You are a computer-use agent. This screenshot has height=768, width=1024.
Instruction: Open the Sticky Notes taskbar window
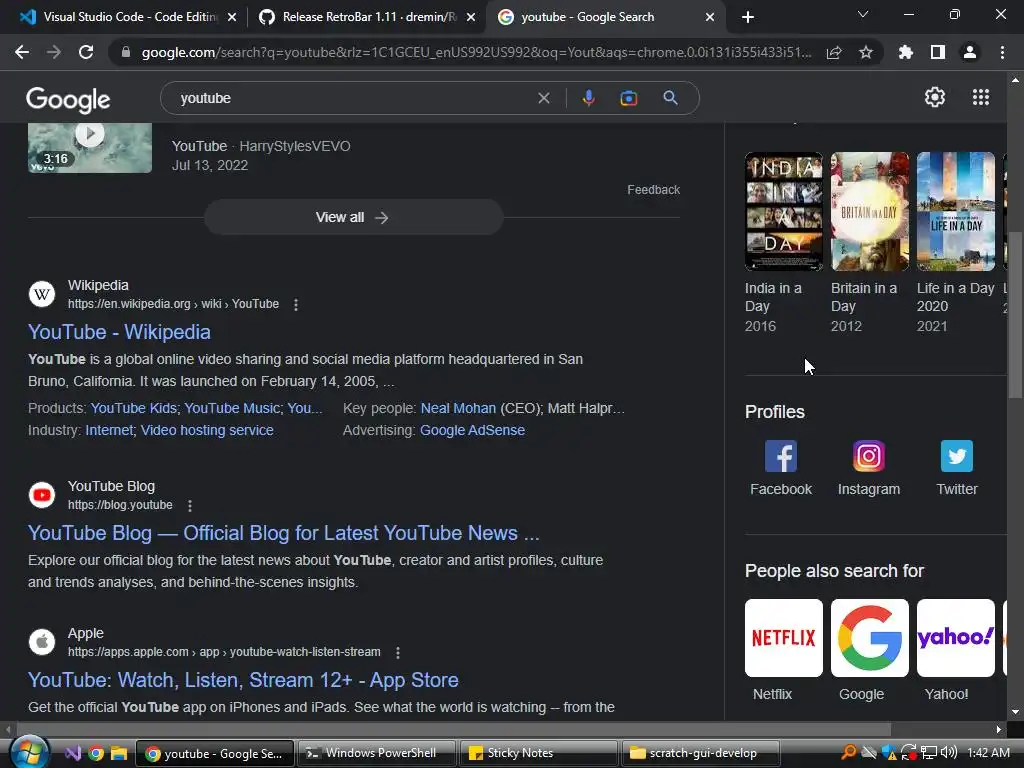[x=539, y=754]
